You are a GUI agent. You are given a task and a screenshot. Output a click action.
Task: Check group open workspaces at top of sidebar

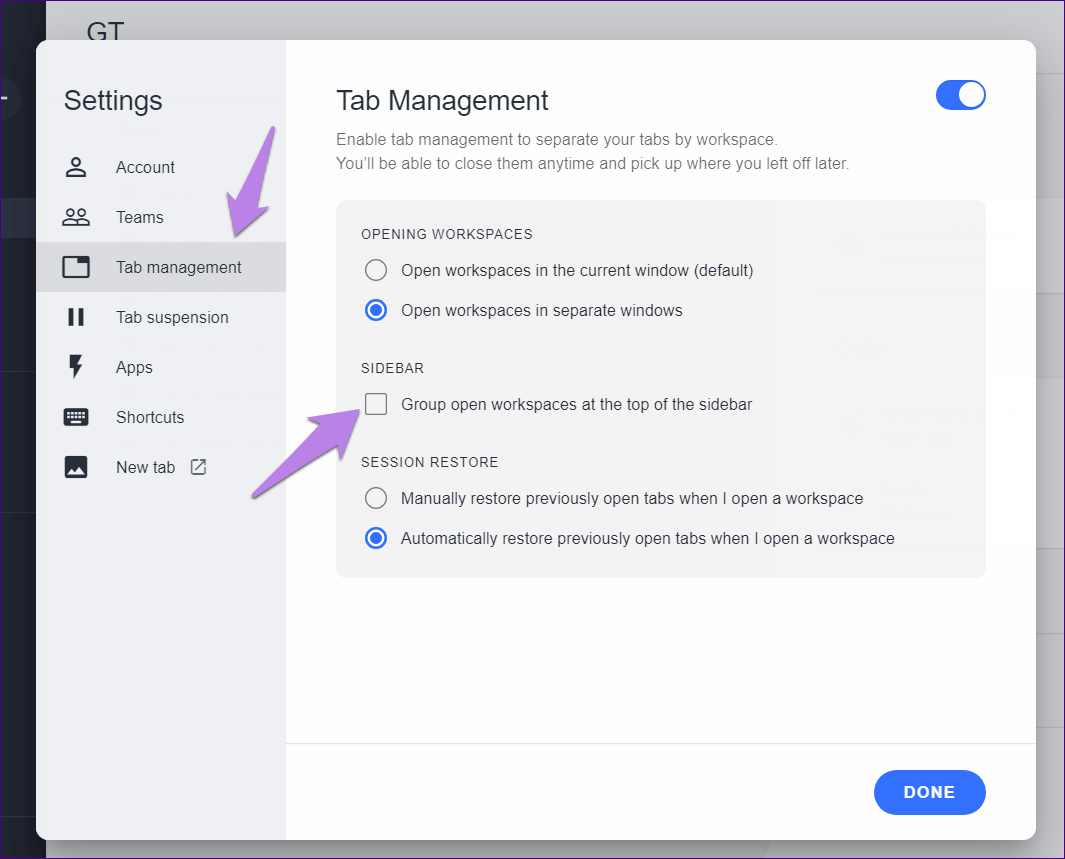pos(376,404)
